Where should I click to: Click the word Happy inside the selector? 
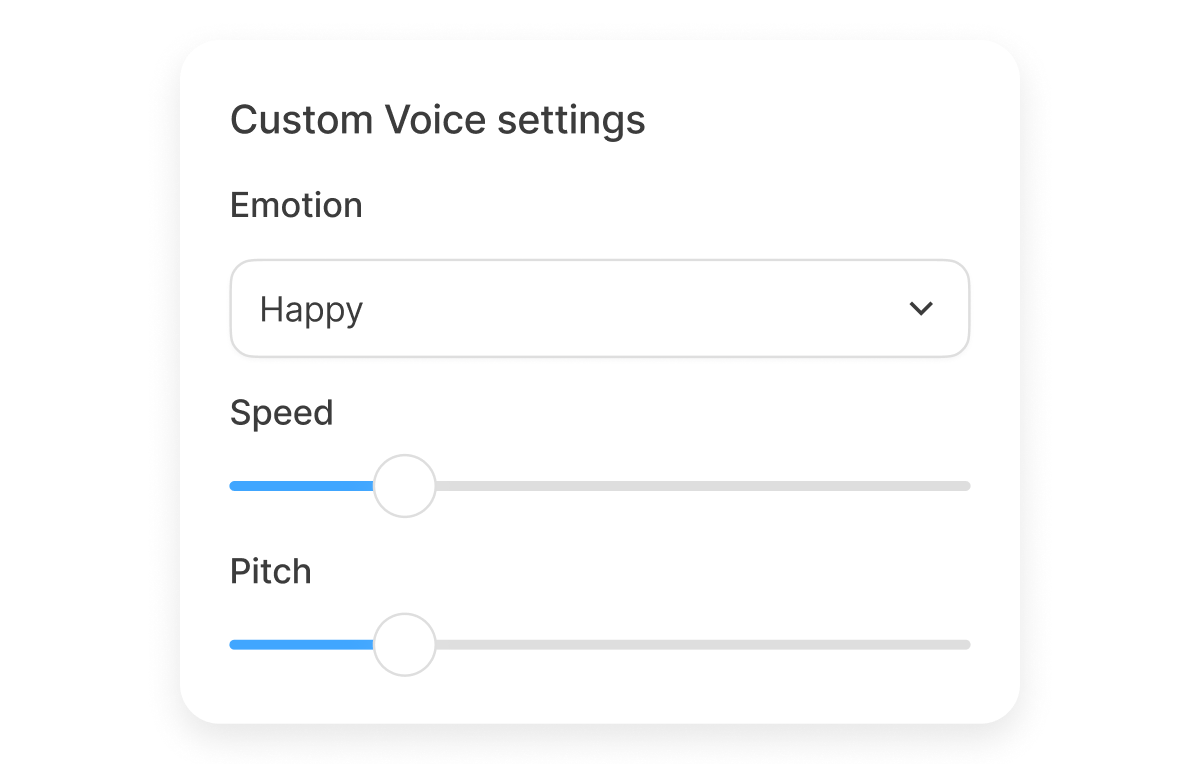tap(310, 309)
